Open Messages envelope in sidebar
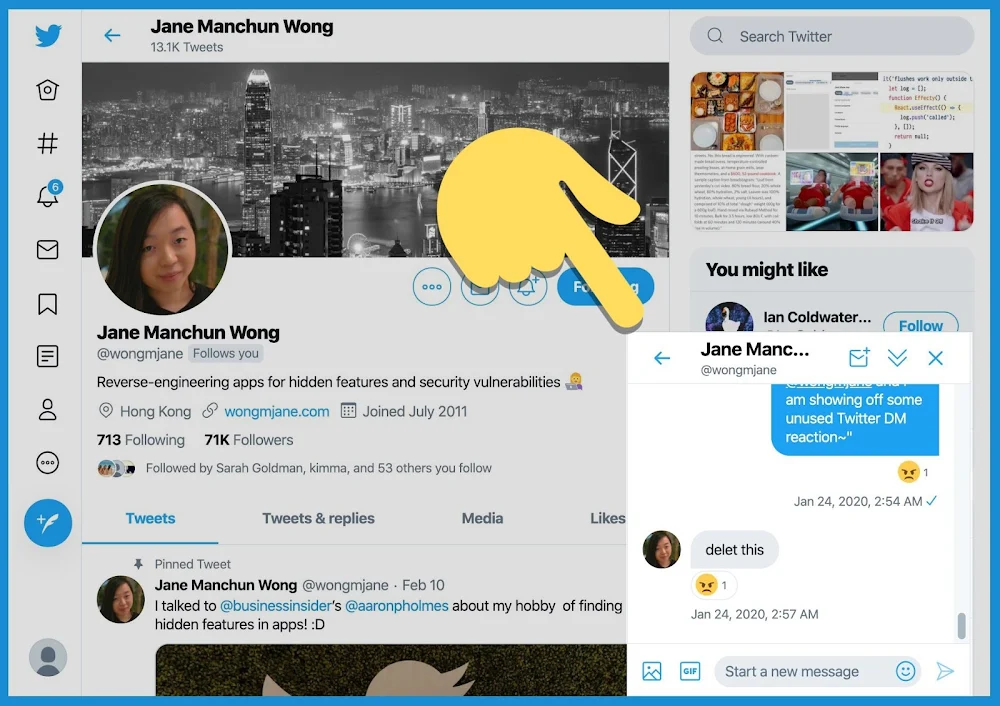This screenshot has width=1000, height=706. 48,249
